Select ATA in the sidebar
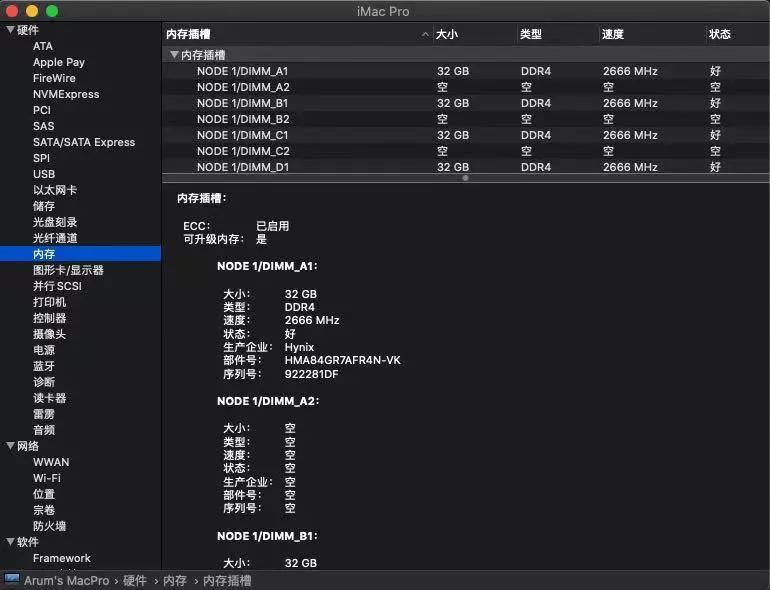 click(x=43, y=46)
